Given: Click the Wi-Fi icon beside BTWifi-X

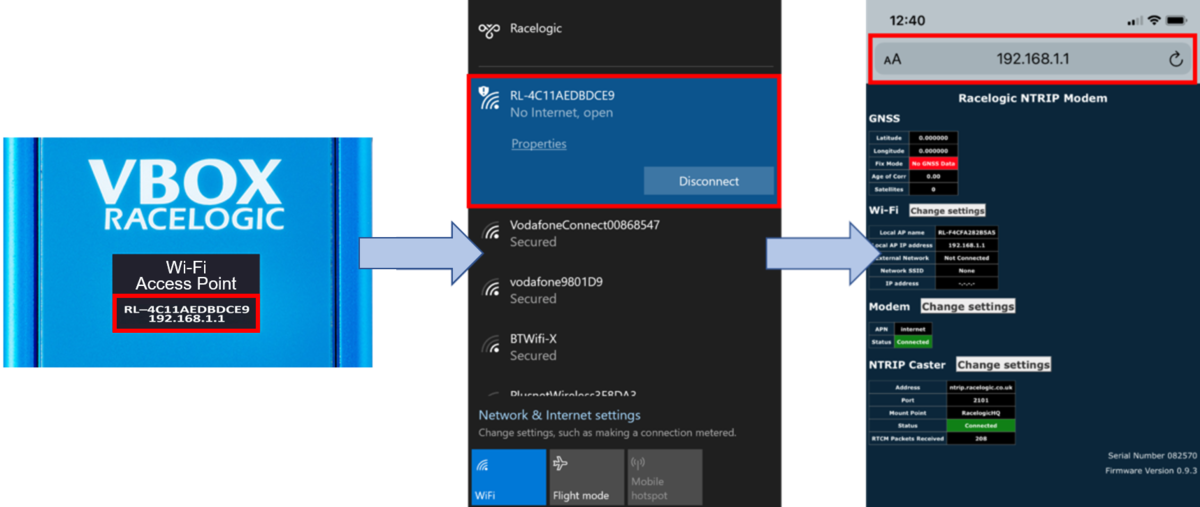Looking at the screenshot, I should click(490, 346).
